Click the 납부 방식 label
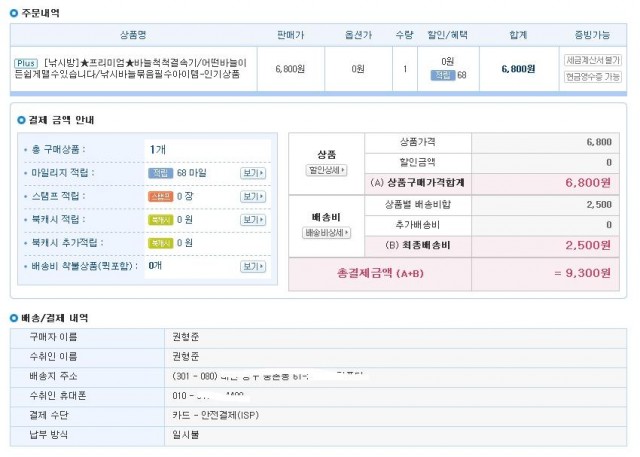Screen dimensions: 640x457 point(49,435)
